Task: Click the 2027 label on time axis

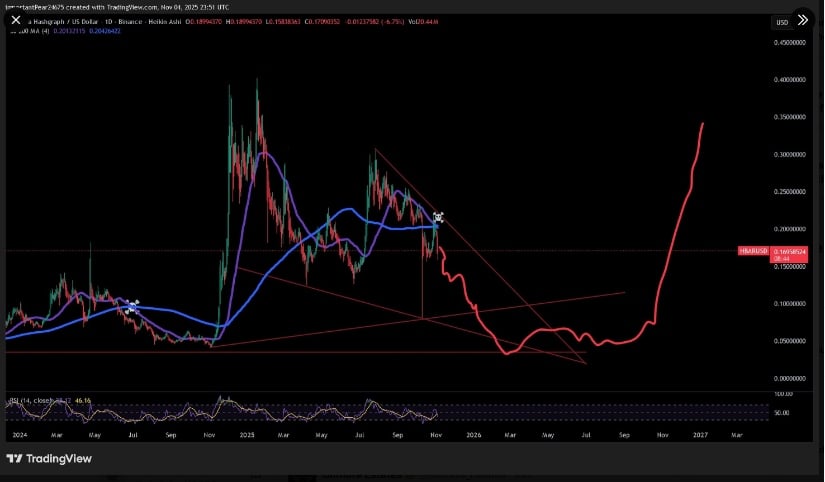Action: click(x=701, y=436)
